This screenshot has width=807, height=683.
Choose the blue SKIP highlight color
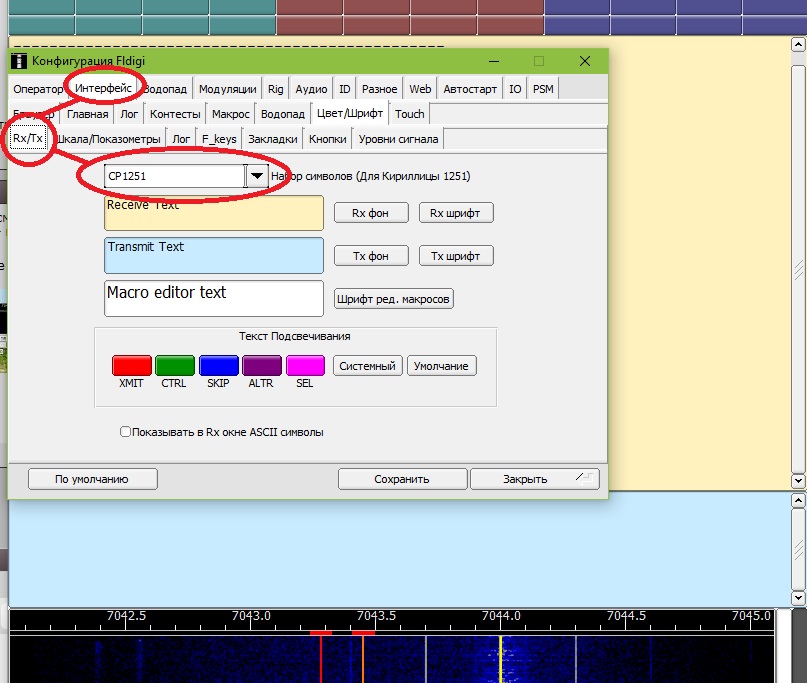click(x=218, y=366)
